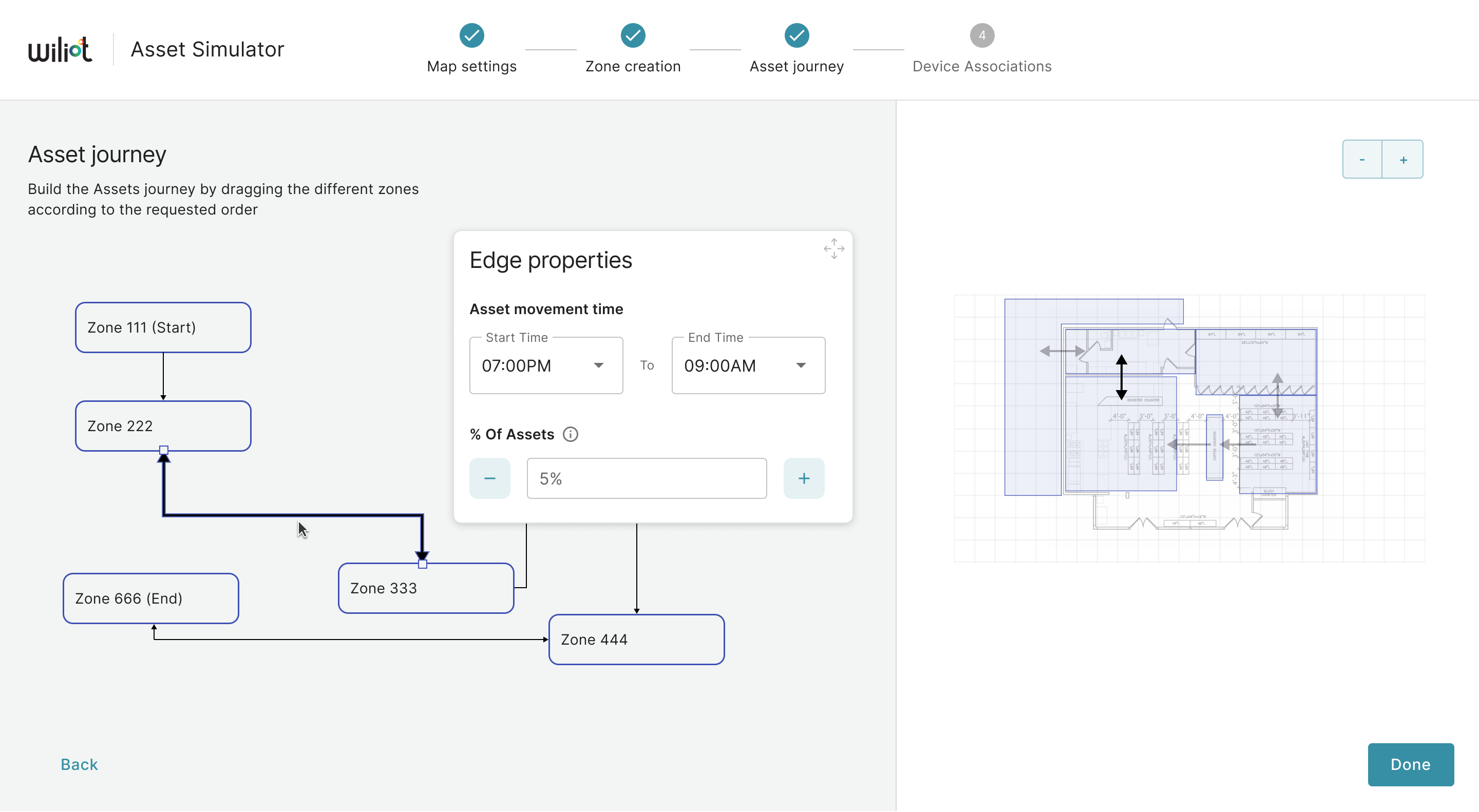The height and width of the screenshot is (812, 1479).
Task: Select the Zone 111 (Start) node
Action: click(x=163, y=327)
